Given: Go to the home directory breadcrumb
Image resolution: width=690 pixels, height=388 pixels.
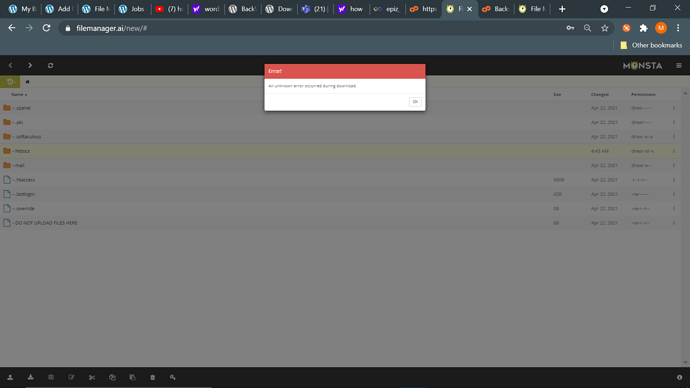Looking at the screenshot, I should coord(27,82).
